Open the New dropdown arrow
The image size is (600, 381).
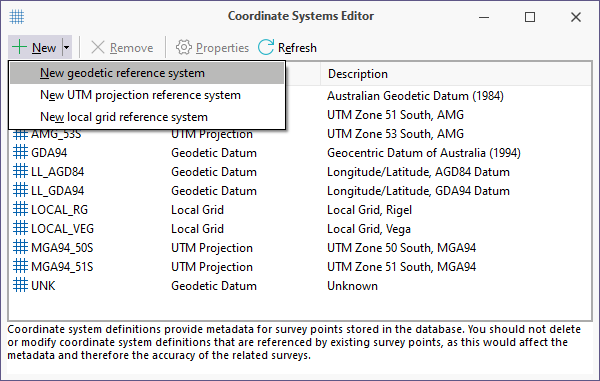click(x=67, y=47)
